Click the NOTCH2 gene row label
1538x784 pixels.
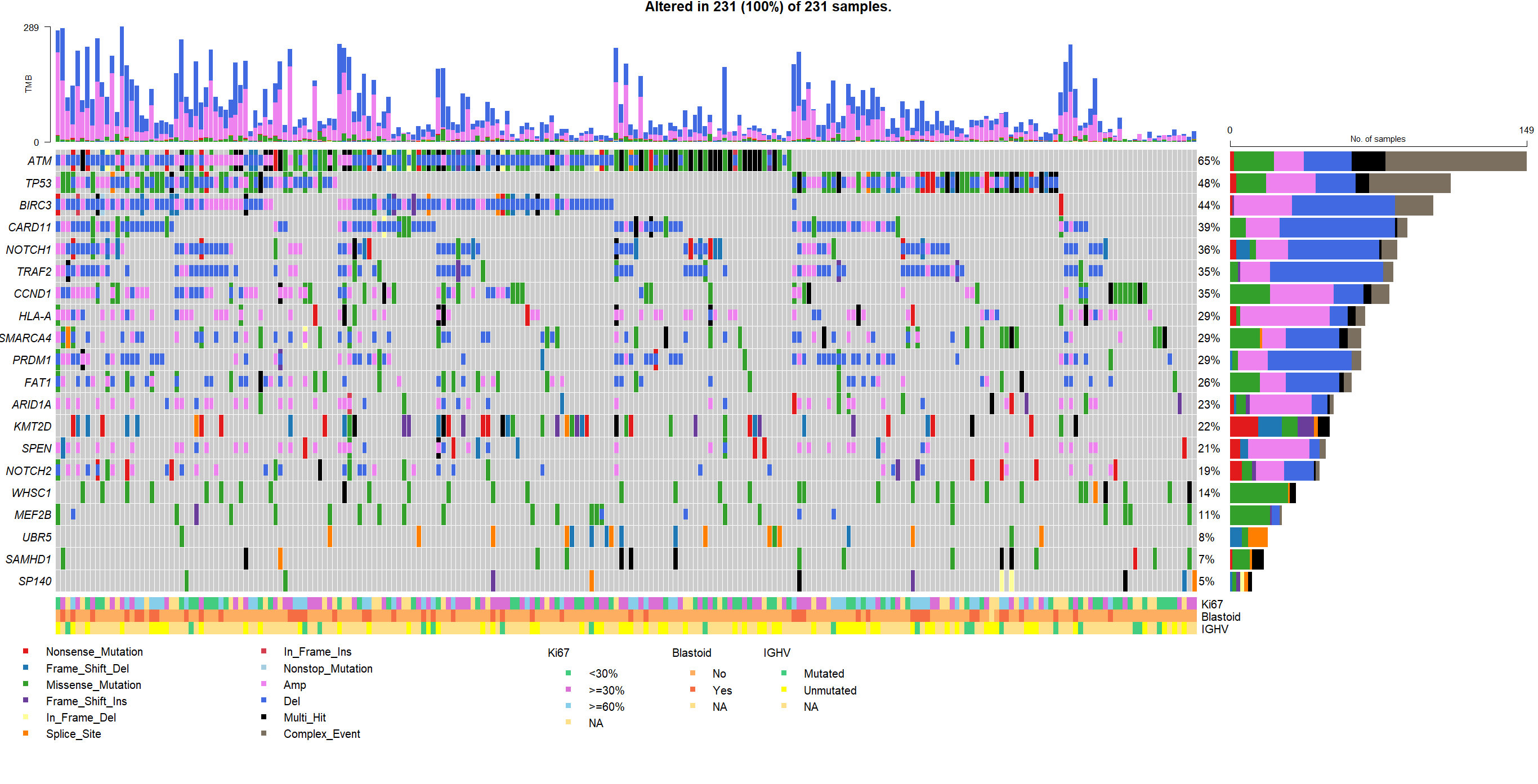[29, 471]
